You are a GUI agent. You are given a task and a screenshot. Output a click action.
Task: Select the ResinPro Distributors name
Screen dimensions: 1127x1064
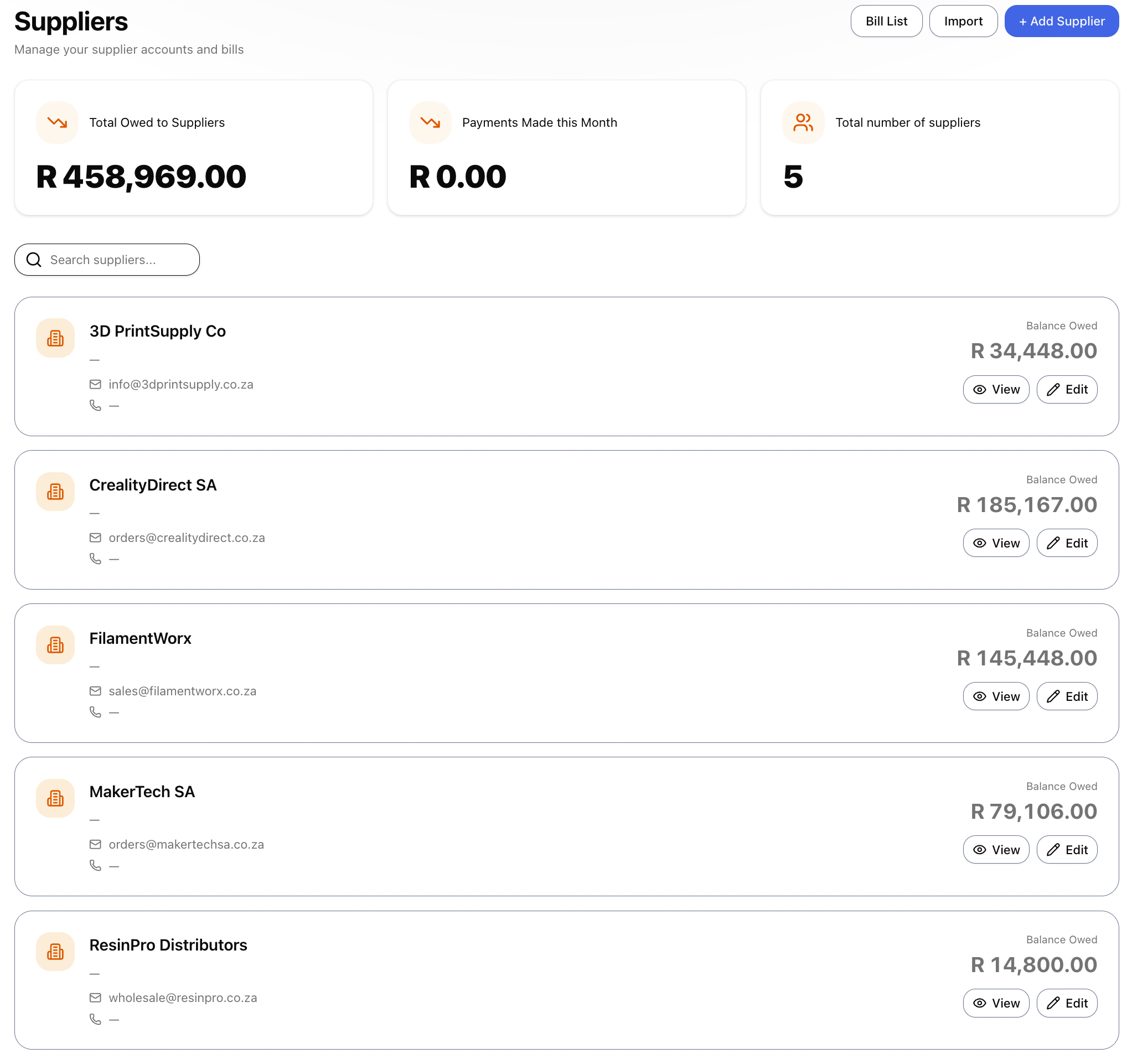click(168, 945)
